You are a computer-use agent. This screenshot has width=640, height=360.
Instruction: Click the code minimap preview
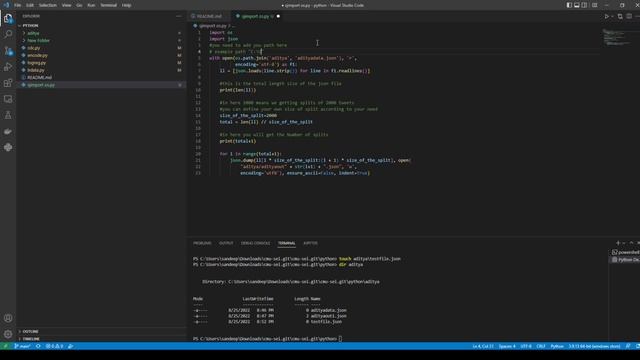tap(618, 38)
